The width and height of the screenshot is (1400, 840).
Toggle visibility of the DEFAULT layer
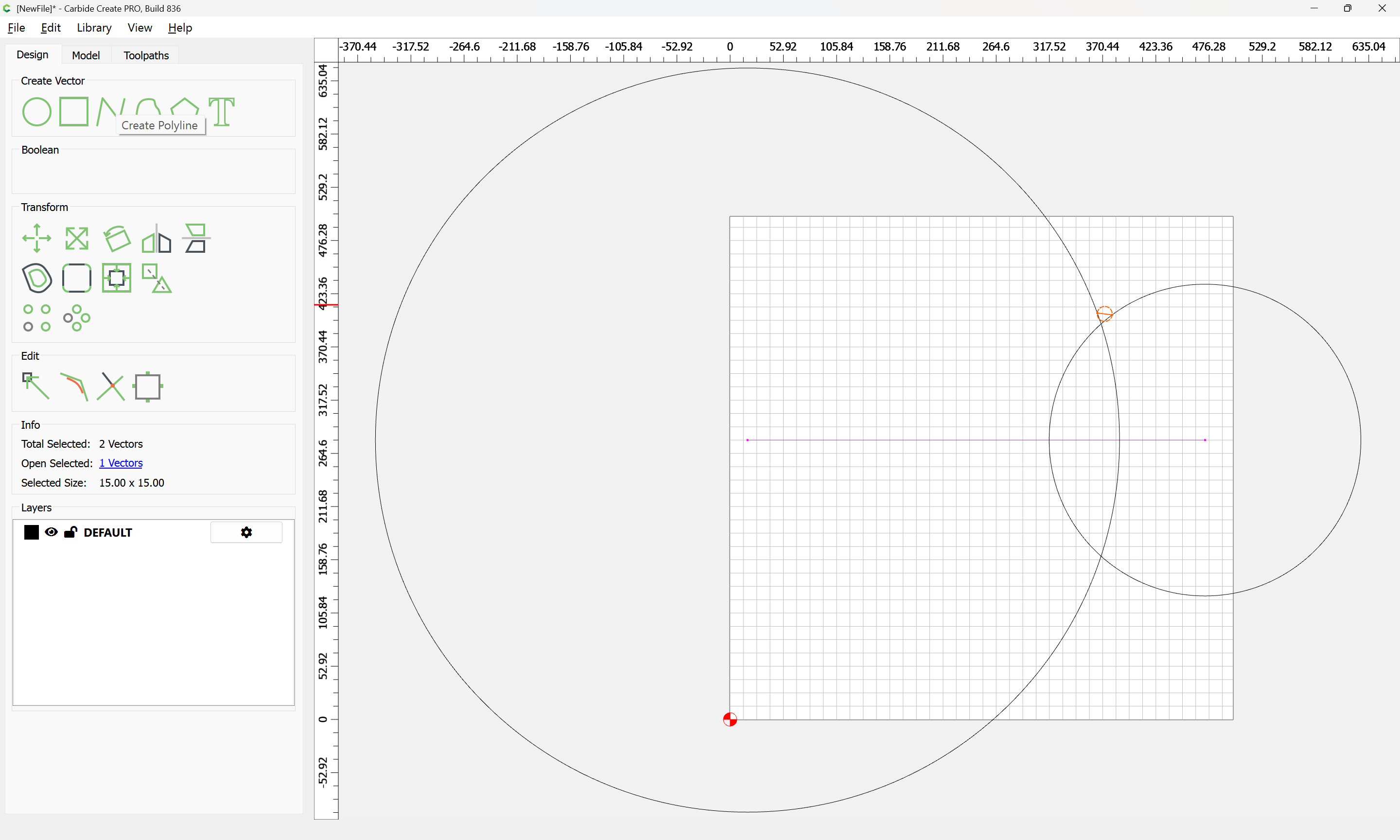tap(51, 532)
